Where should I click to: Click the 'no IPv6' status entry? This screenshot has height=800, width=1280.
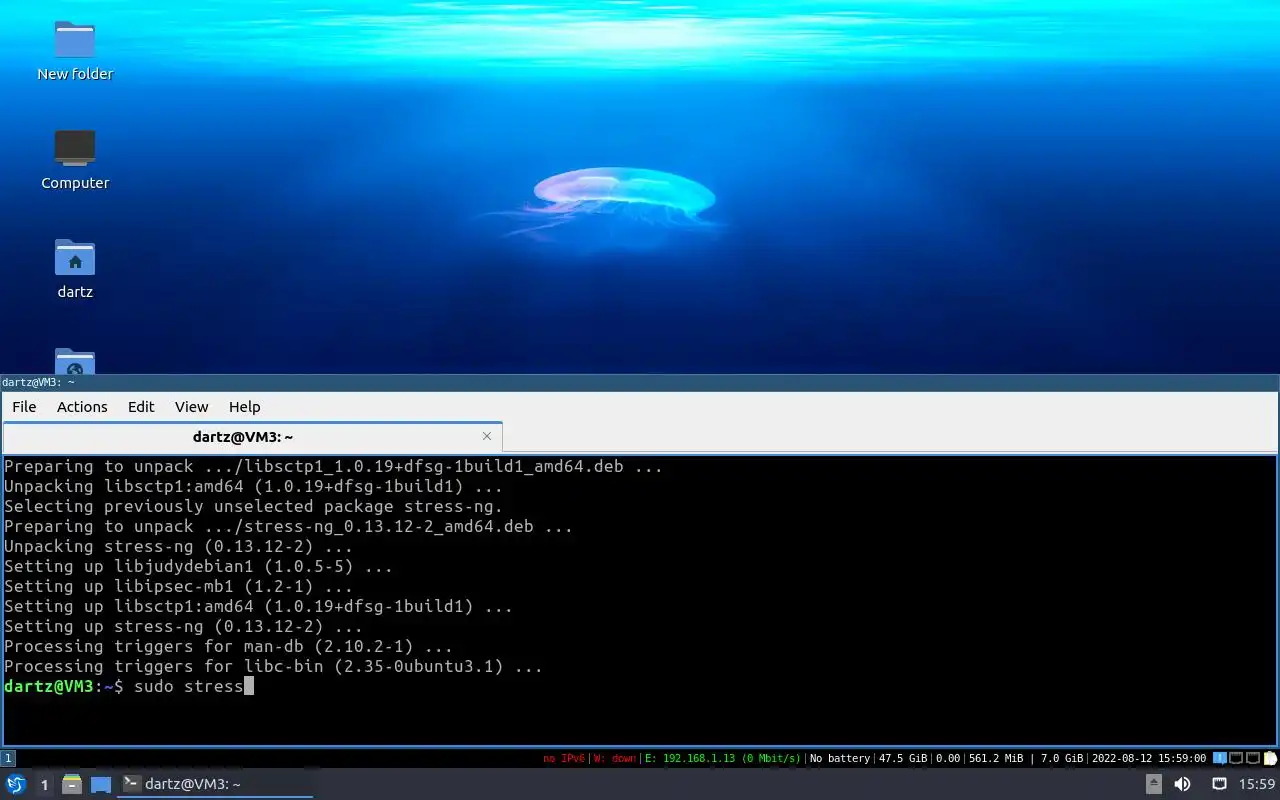(x=562, y=758)
